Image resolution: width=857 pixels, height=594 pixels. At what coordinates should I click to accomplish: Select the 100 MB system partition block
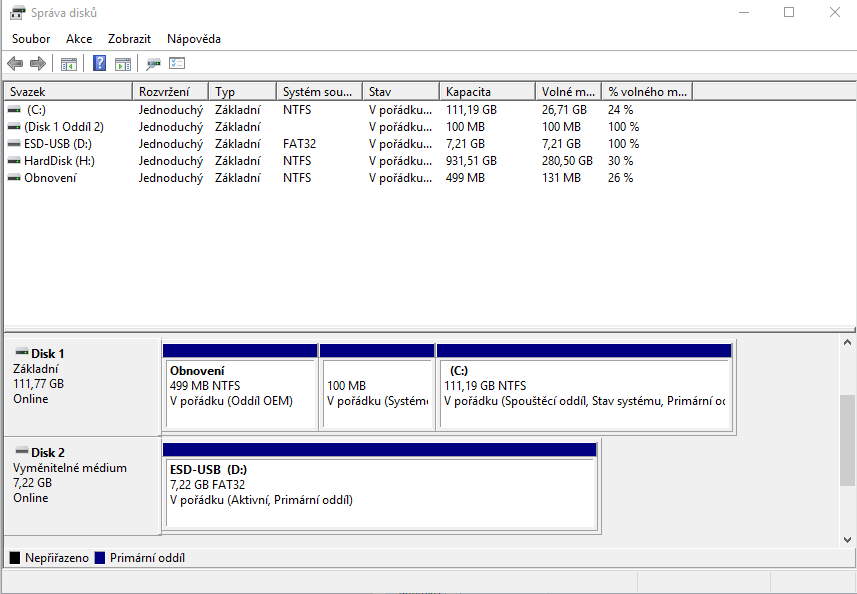coord(377,387)
